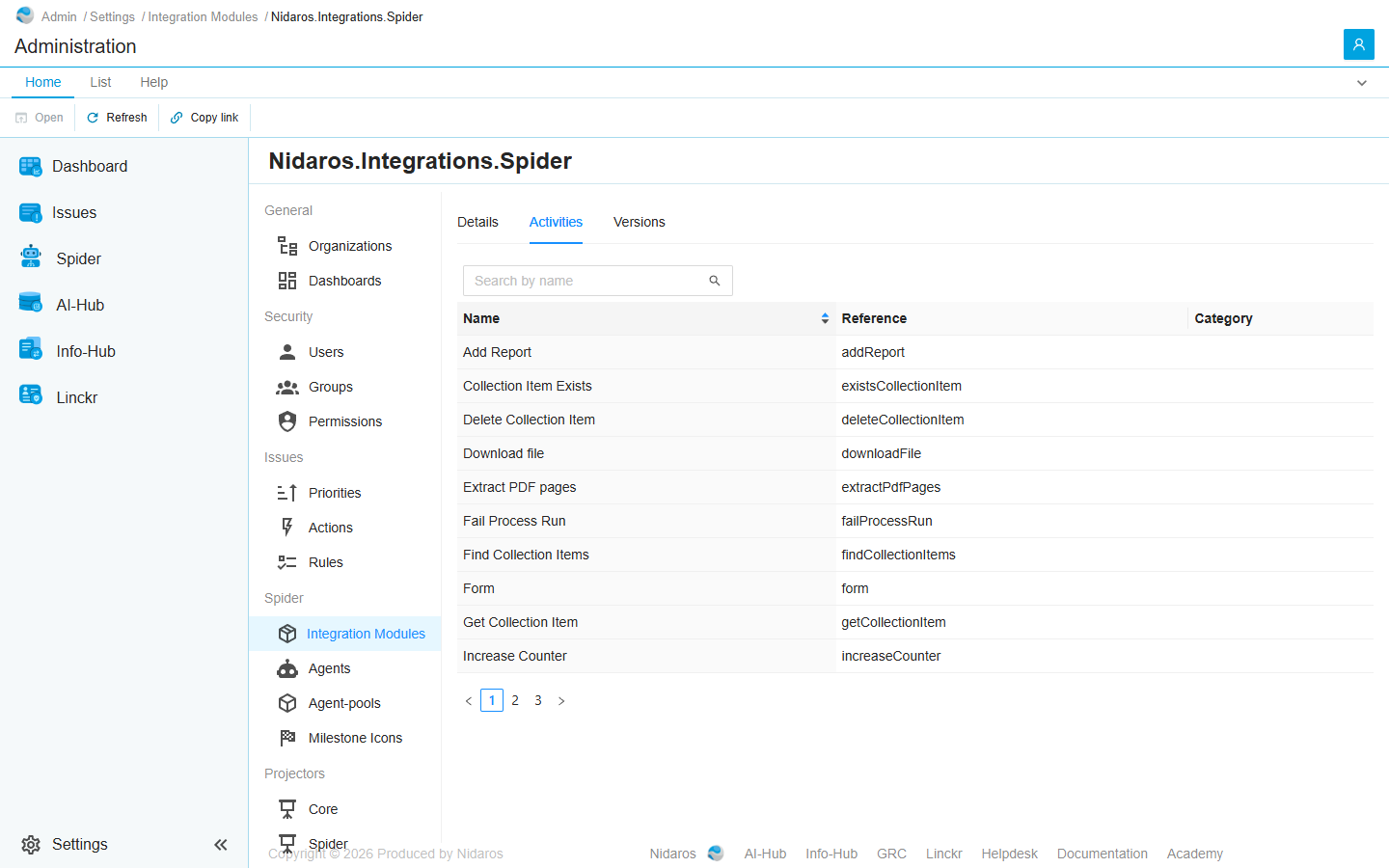1389x868 pixels.
Task: Click the Open toolbar button
Action: (x=40, y=118)
